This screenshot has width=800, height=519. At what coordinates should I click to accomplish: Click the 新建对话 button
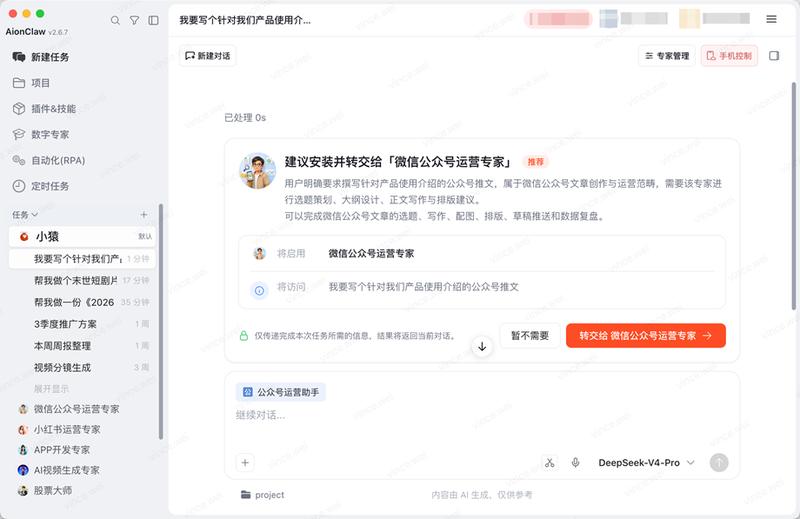pos(208,56)
